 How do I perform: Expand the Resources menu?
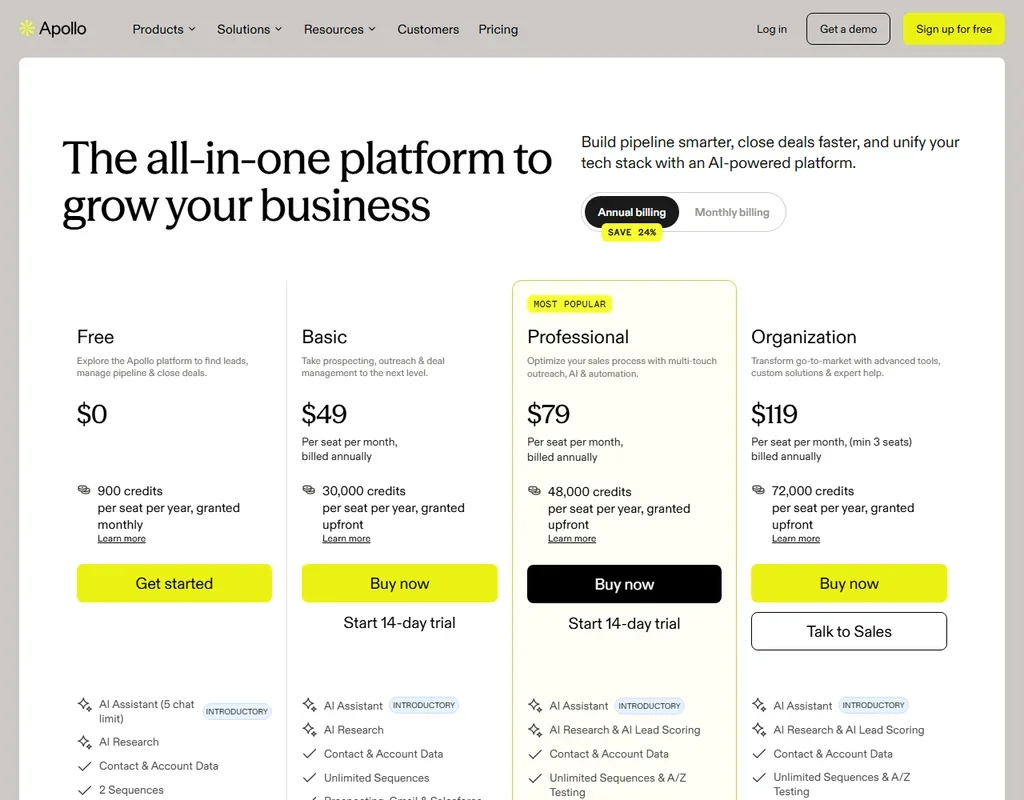click(x=340, y=29)
